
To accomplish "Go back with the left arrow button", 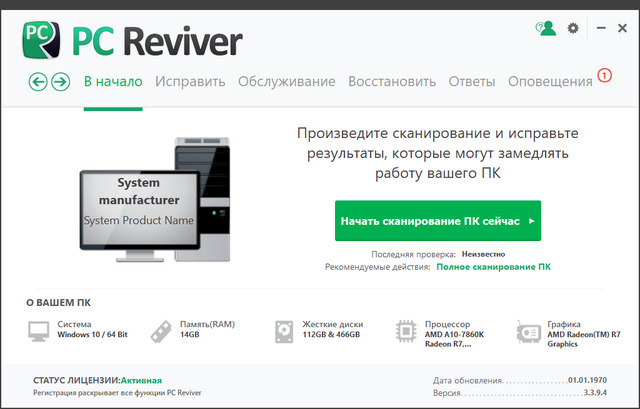I will 38,82.
